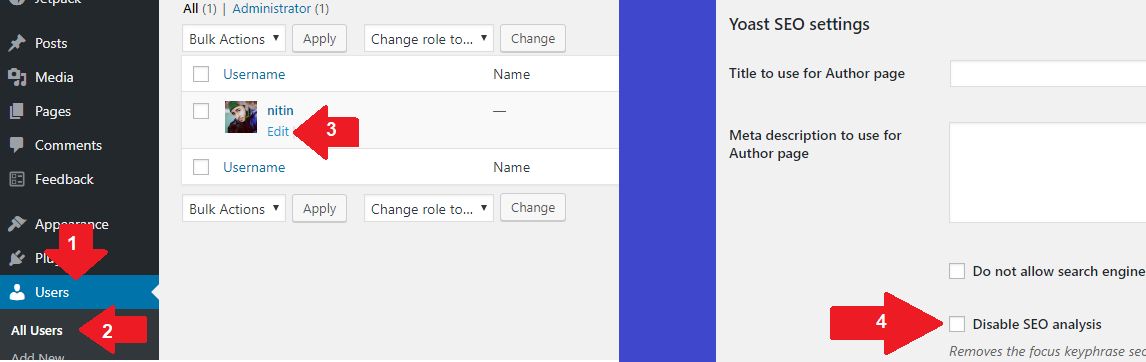This screenshot has width=1146, height=362.
Task: Click the Media library icon
Action: tap(16, 77)
